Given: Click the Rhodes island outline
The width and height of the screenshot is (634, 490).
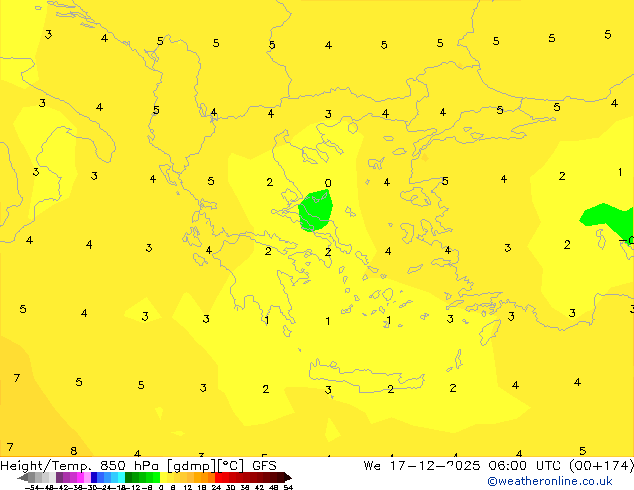Looking at the screenshot, I should [489, 332].
